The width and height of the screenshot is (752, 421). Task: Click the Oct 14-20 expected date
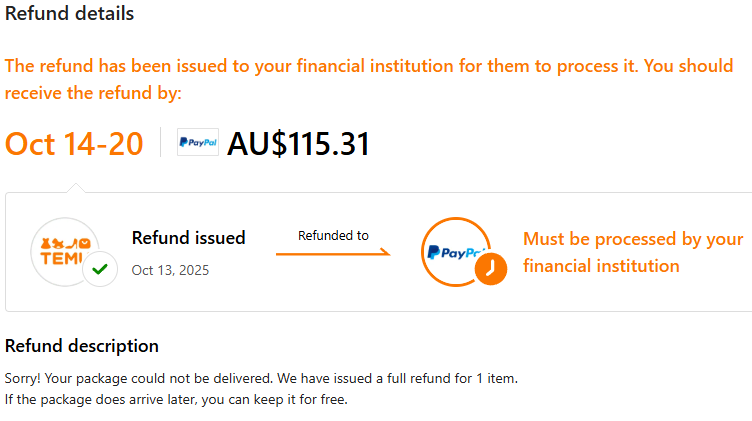(x=74, y=143)
